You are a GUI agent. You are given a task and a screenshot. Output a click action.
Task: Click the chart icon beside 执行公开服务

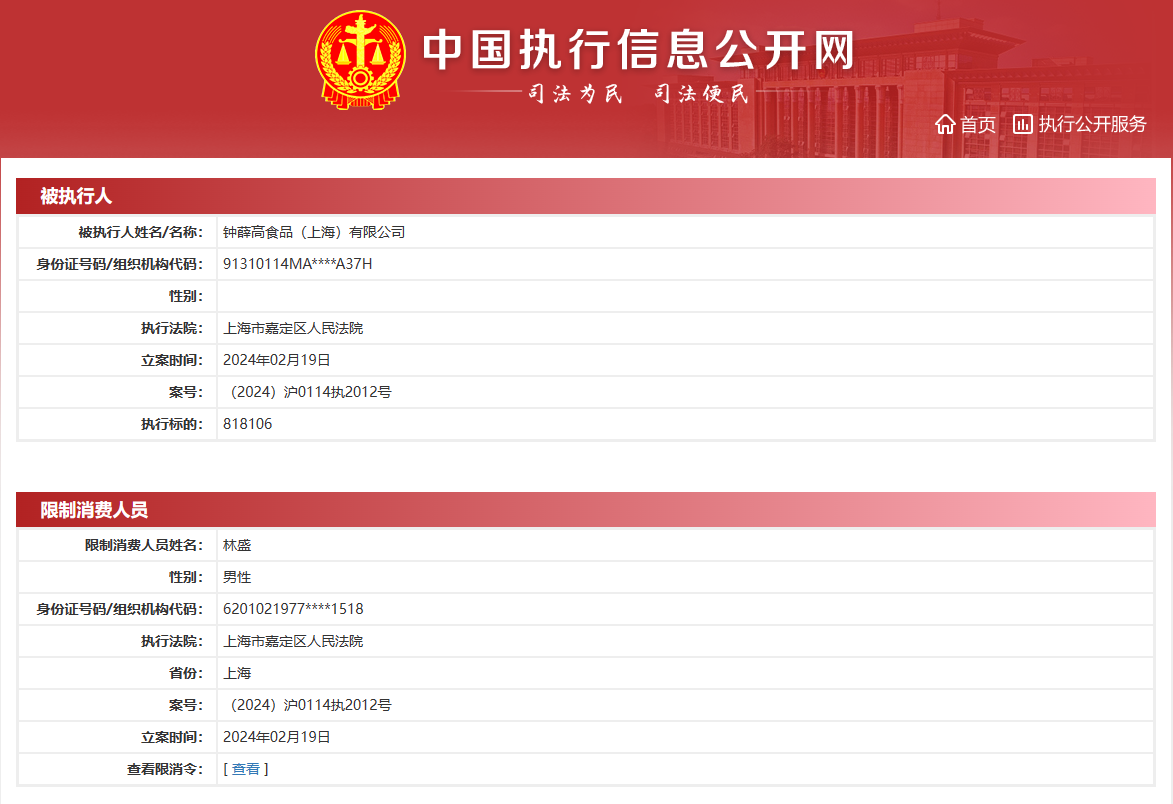1023,124
